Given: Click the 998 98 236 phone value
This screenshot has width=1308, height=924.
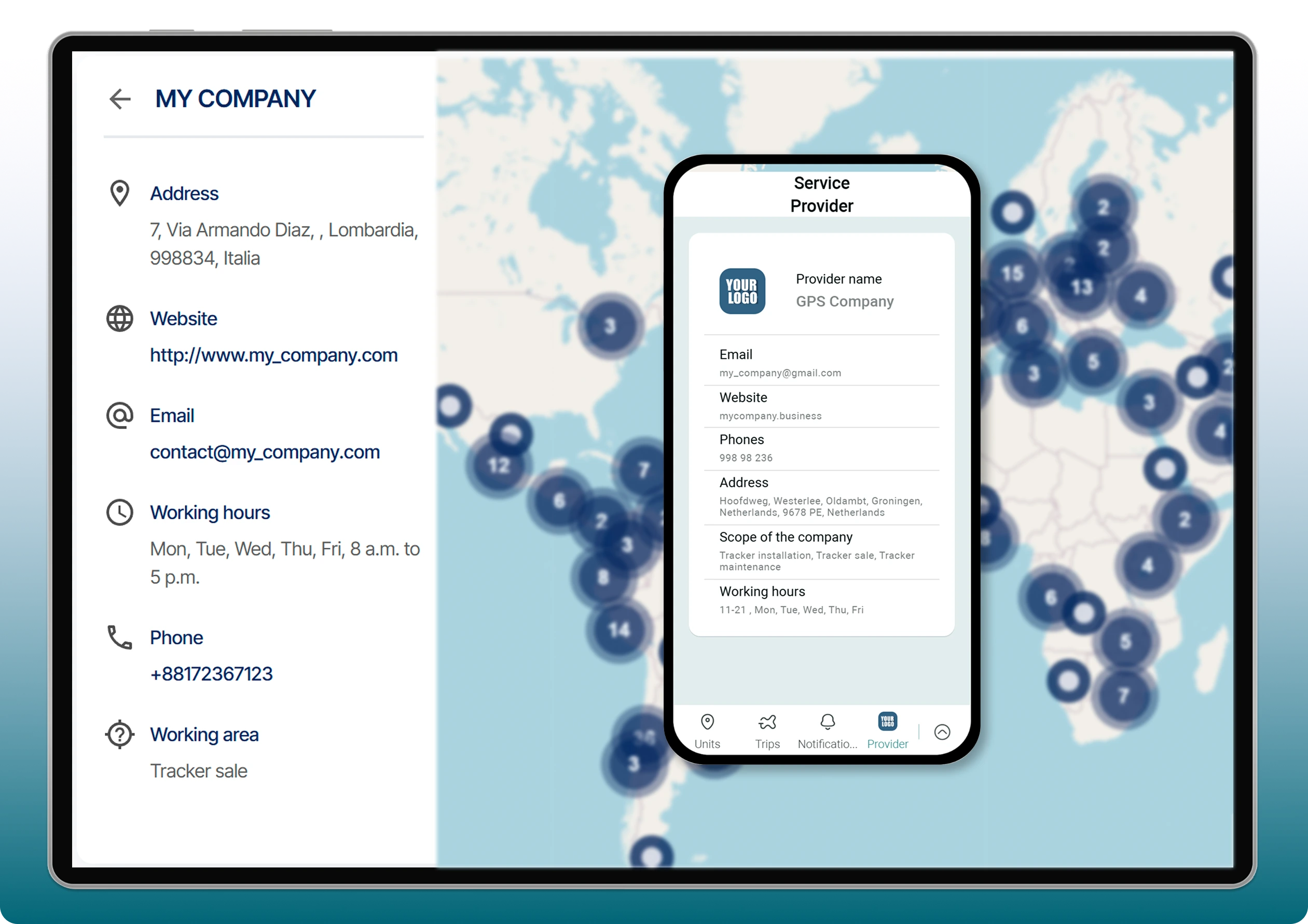Looking at the screenshot, I should tap(746, 458).
